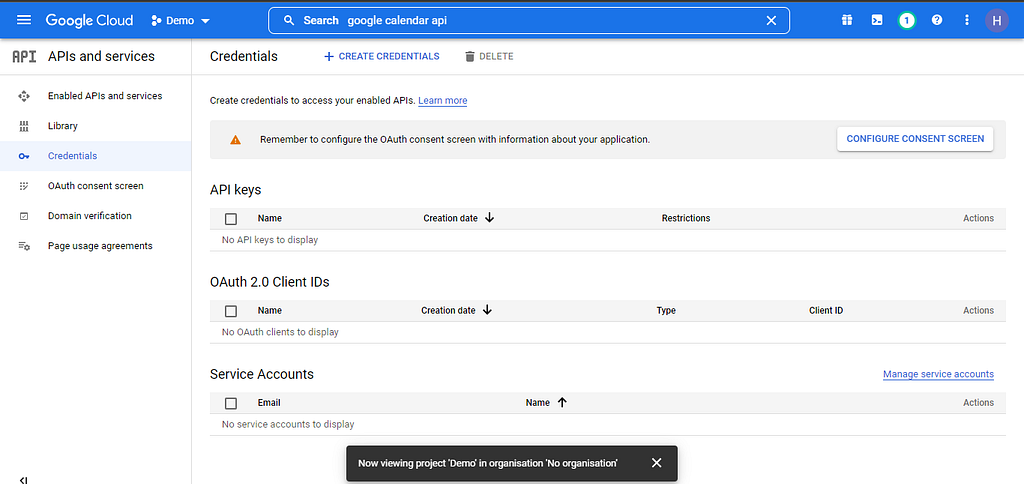
Task: Open notifications badge showing 1
Action: (x=906, y=20)
